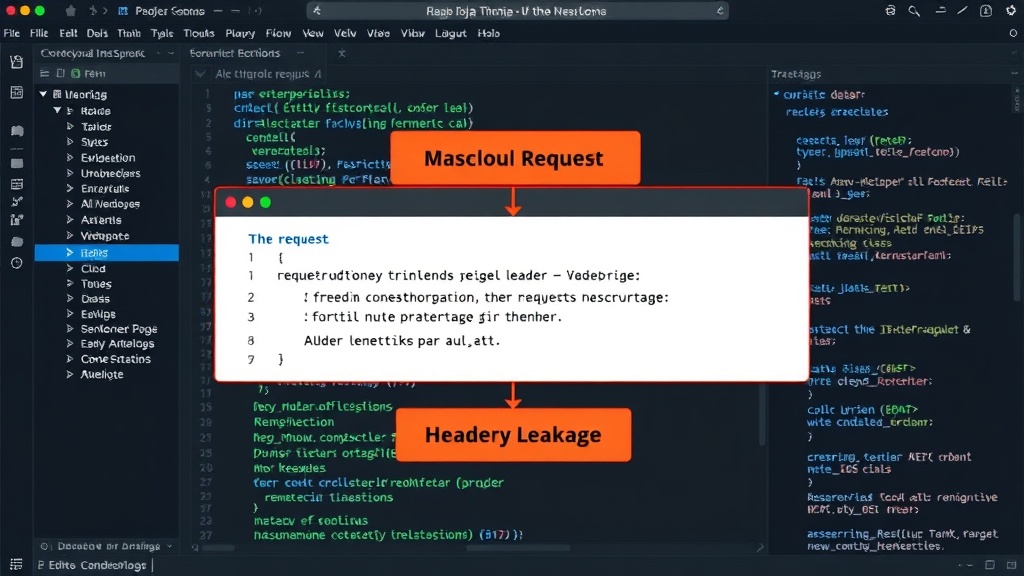Viewport: 1024px width, 576px height.
Task: Open the user account icon at top right
Action: click(x=986, y=11)
